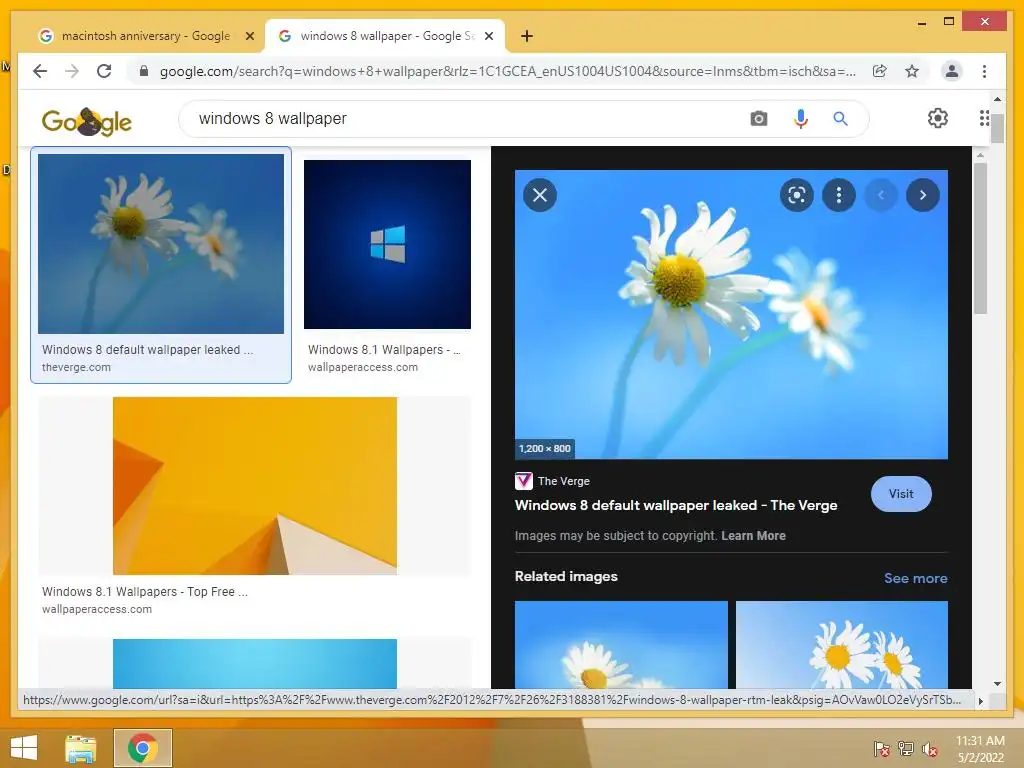Click Windows 8.1 Wallpapers - Top Free caption
Image resolution: width=1024 pixels, height=768 pixels.
click(145, 591)
